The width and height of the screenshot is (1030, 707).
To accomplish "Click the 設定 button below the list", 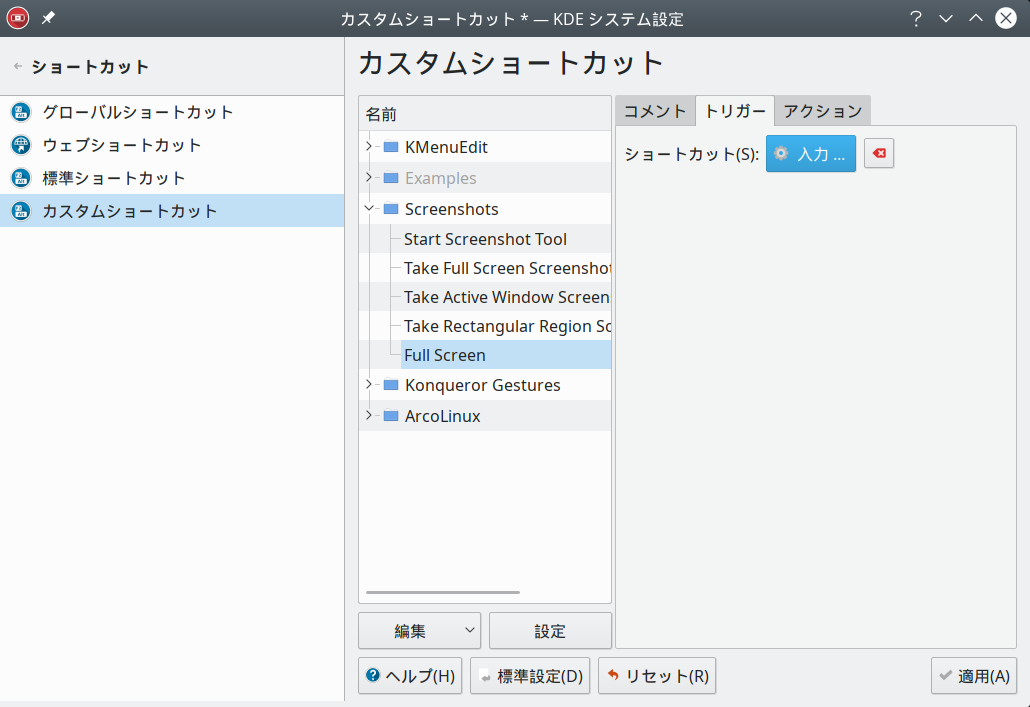I will [550, 631].
